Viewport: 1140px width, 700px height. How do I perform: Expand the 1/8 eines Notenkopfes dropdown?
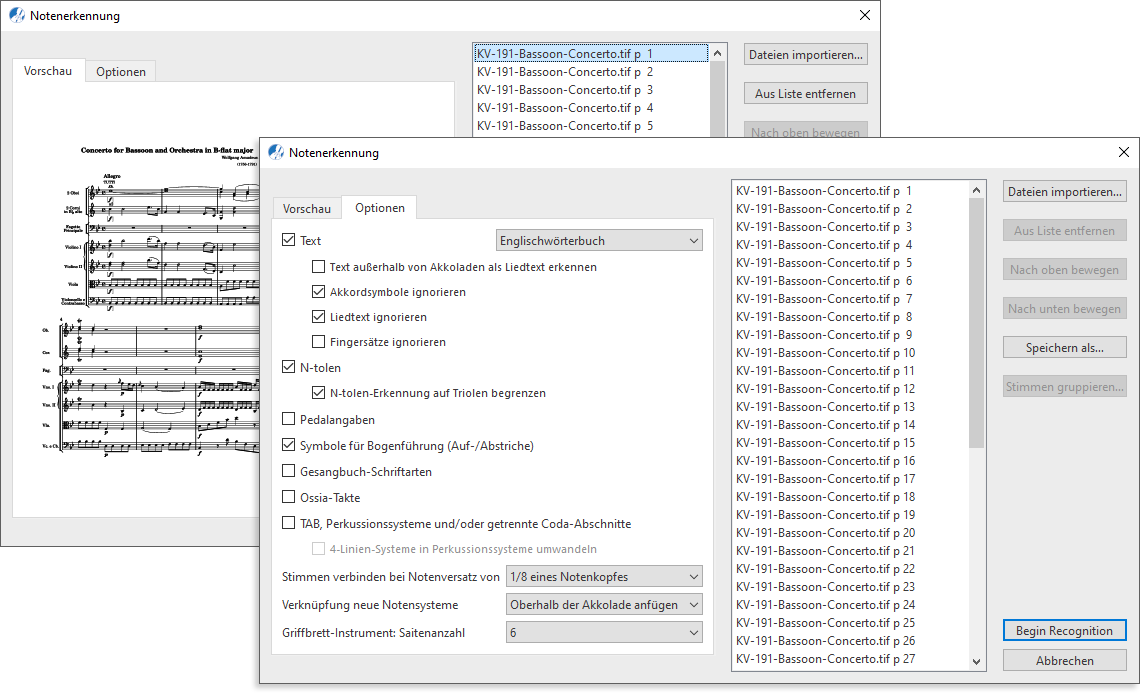pos(604,576)
